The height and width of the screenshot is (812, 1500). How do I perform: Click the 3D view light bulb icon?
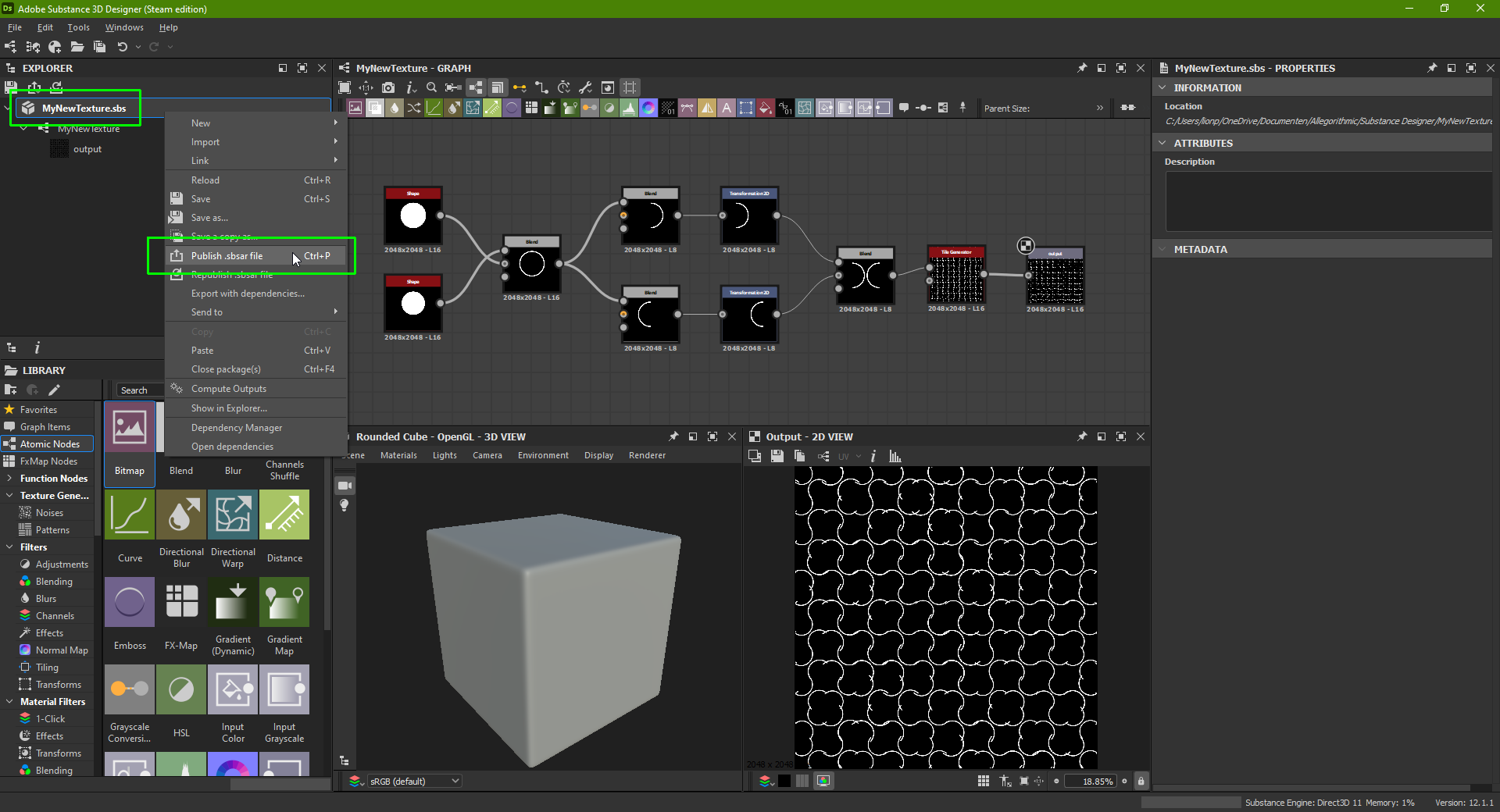pos(345,505)
